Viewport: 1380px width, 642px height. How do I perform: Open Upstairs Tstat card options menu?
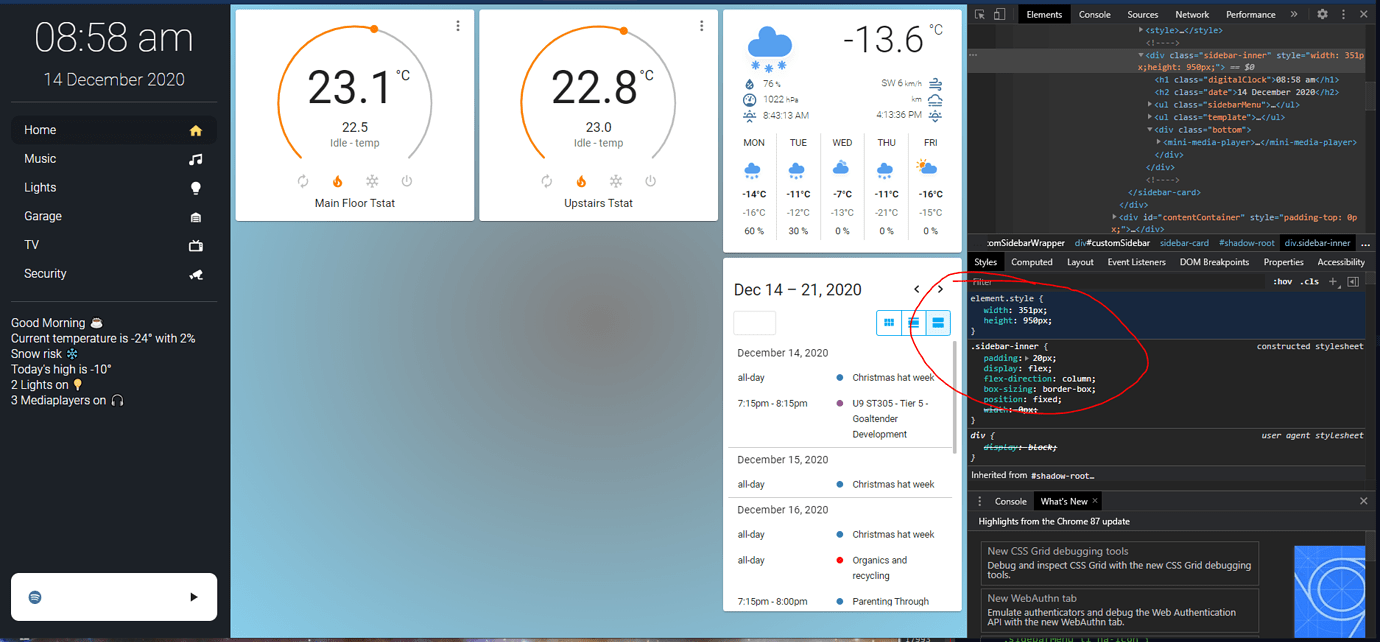[x=702, y=26]
